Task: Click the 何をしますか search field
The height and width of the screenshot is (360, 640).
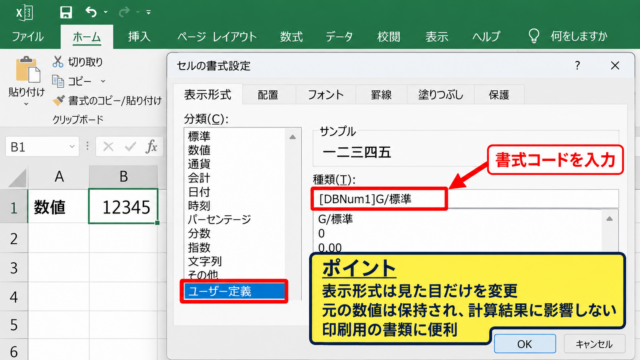Action: coord(579,36)
